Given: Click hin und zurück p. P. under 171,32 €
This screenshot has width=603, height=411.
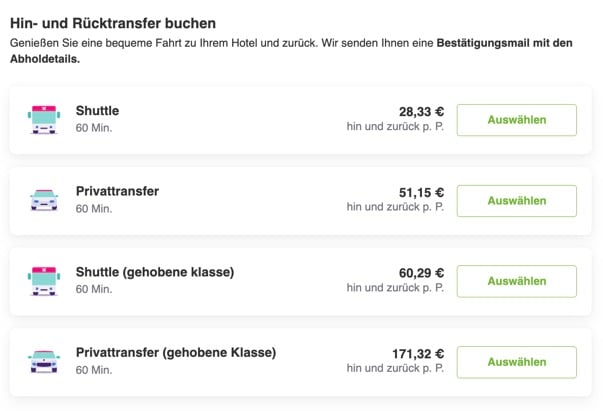Looking at the screenshot, I should point(395,368).
